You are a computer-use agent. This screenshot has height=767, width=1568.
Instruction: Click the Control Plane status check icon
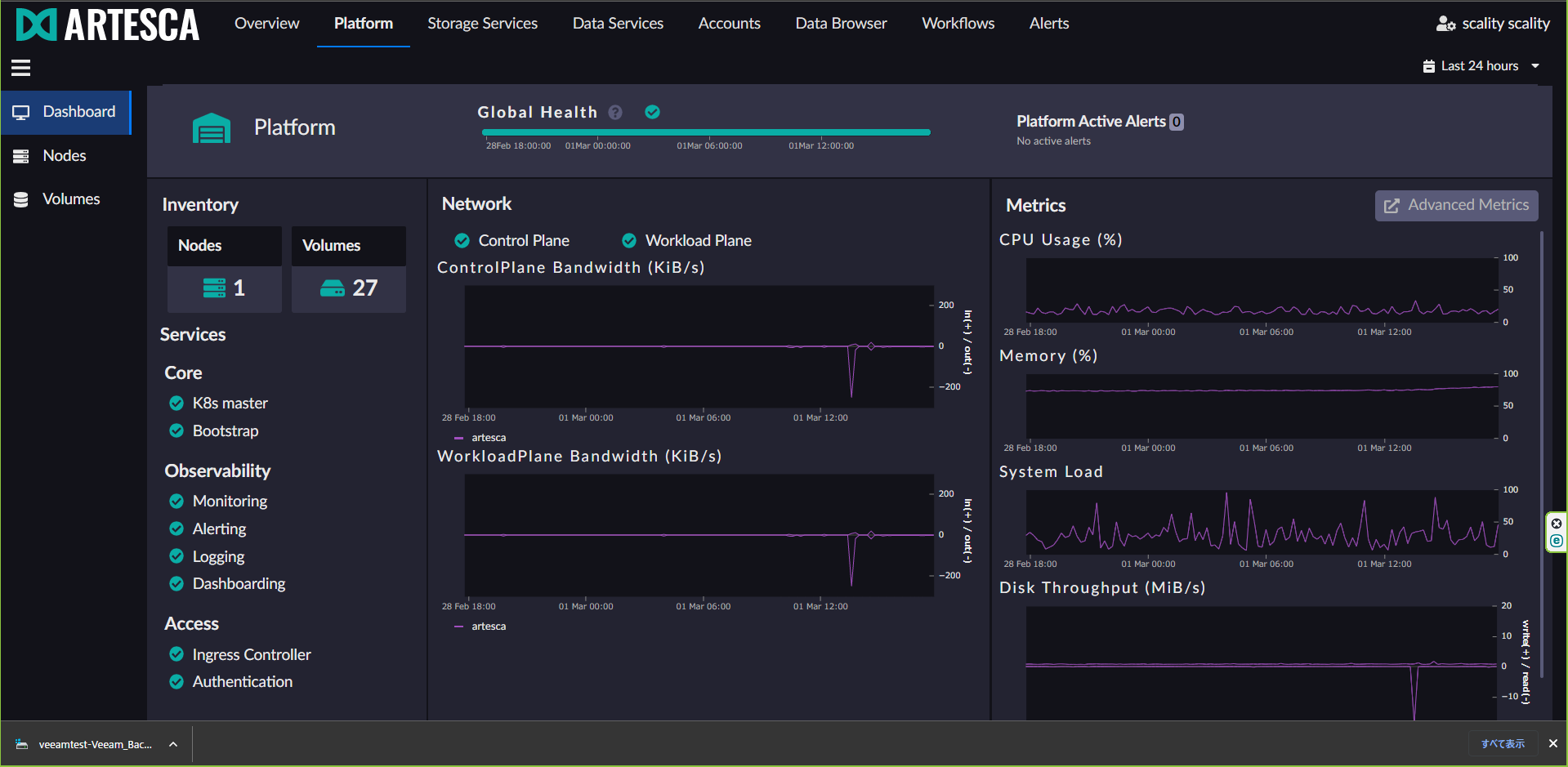click(x=462, y=241)
